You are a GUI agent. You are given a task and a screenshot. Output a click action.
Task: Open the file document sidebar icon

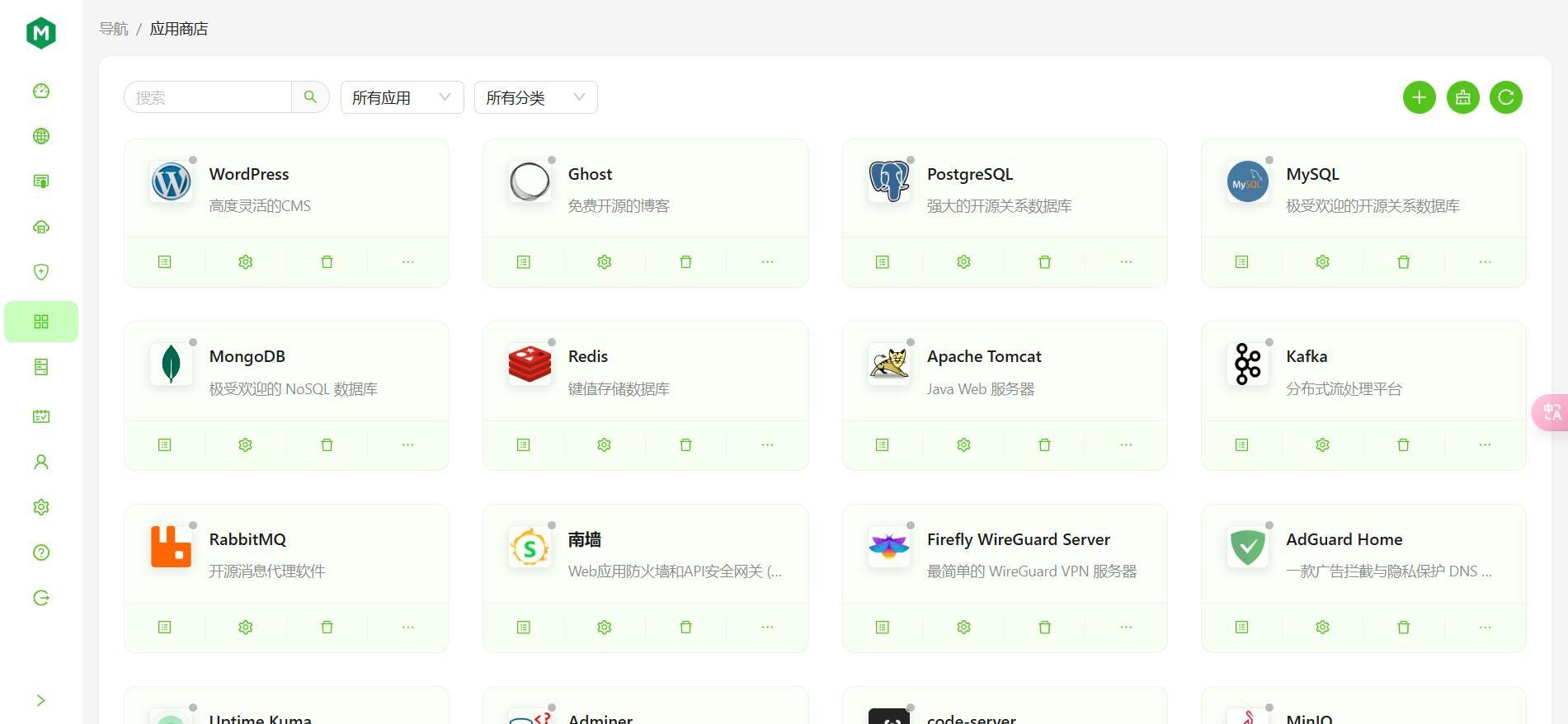click(41, 367)
